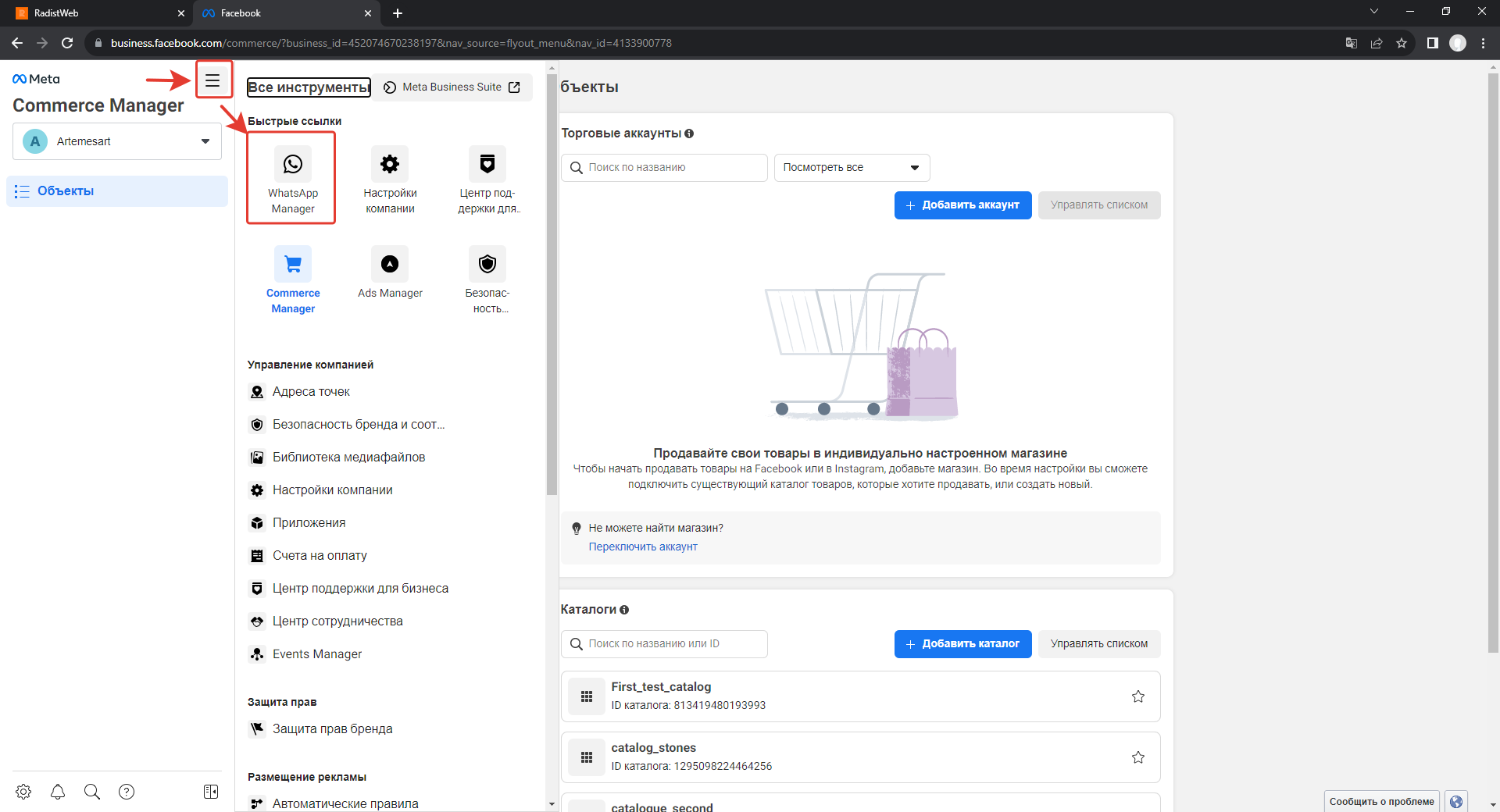Image resolution: width=1500 pixels, height=812 pixels.
Task: Go back in browser history
Action: click(x=17, y=43)
